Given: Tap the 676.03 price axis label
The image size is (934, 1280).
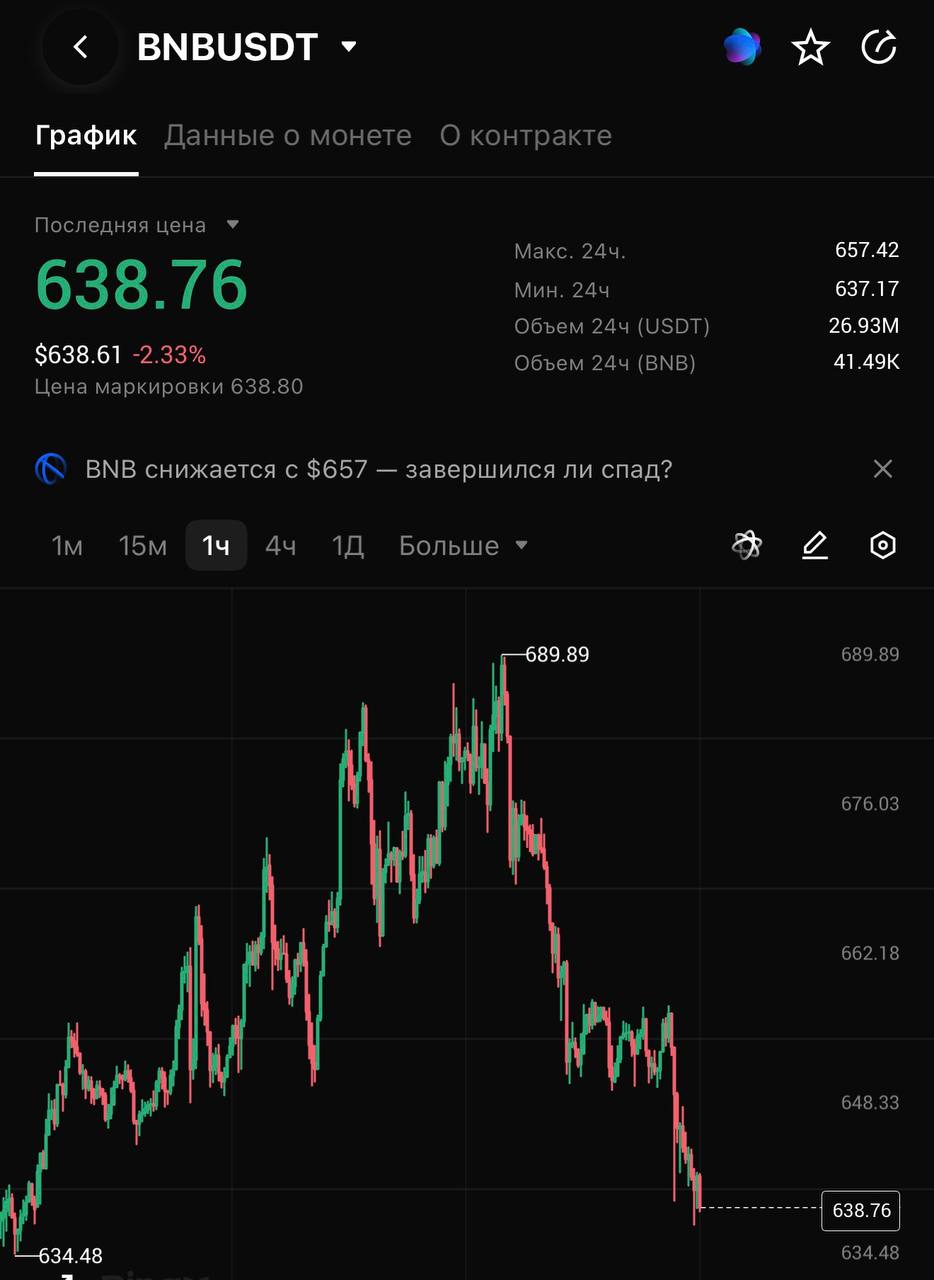Looking at the screenshot, I should (869, 804).
